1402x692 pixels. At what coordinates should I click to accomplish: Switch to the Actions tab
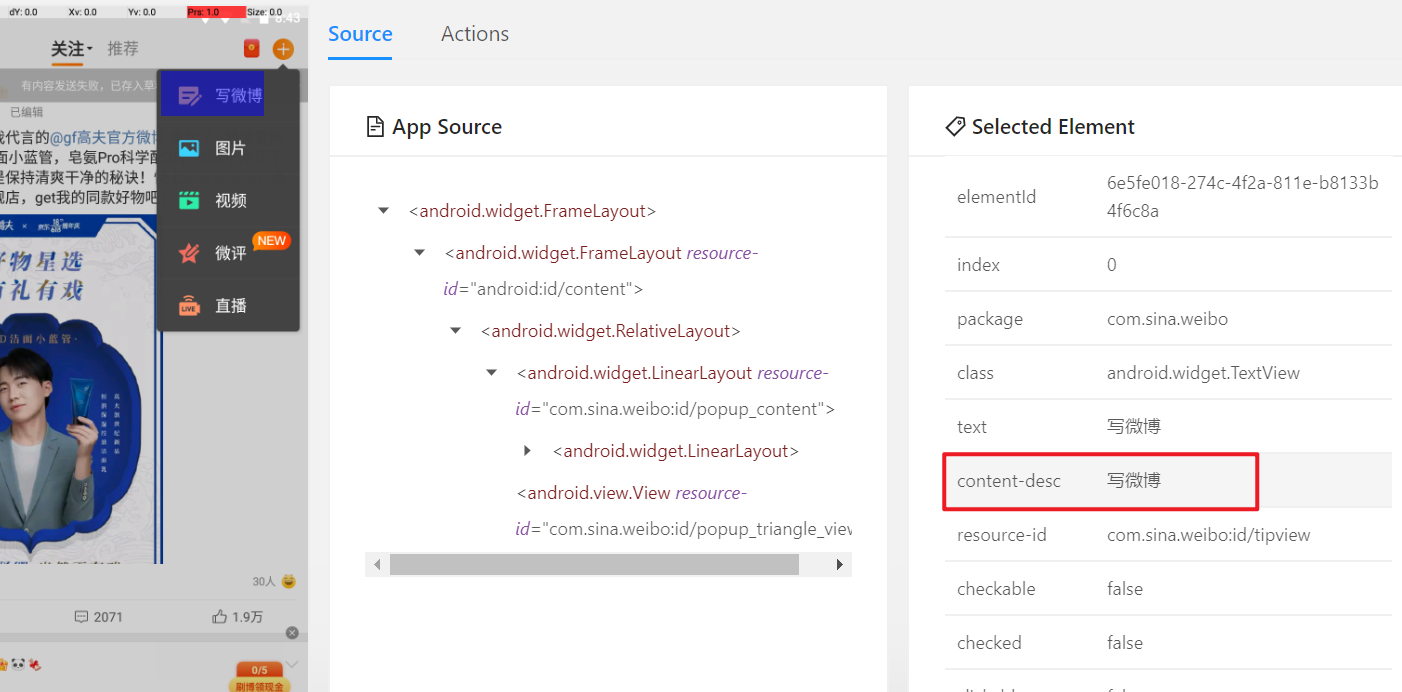point(475,34)
